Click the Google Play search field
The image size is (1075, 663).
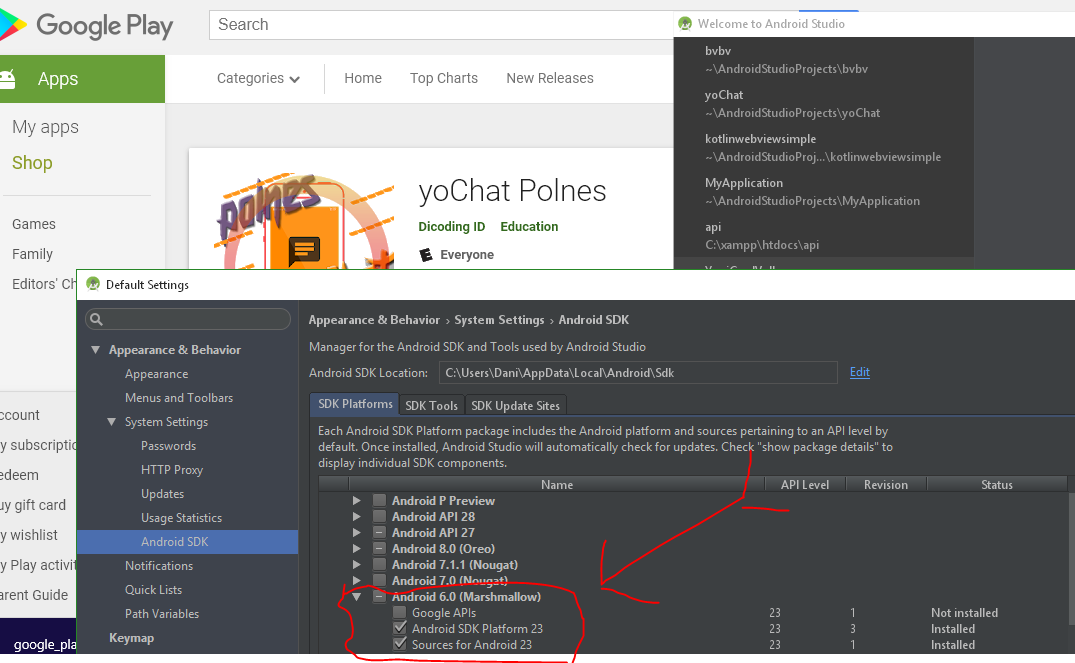[x=442, y=25]
